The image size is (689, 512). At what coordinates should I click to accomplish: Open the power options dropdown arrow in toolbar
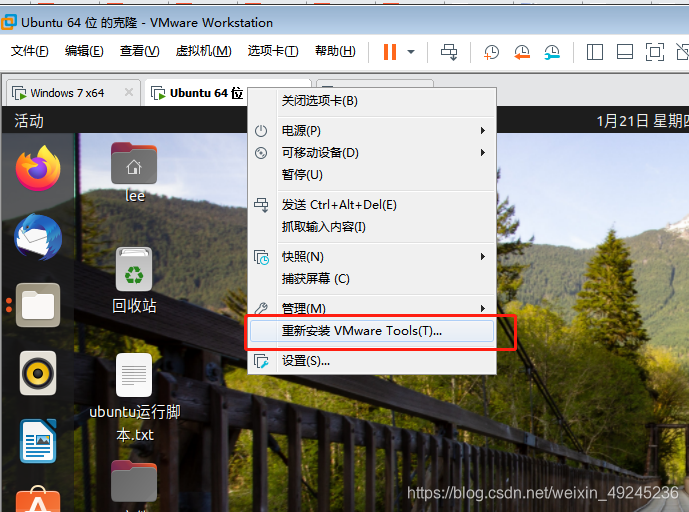coord(411,52)
